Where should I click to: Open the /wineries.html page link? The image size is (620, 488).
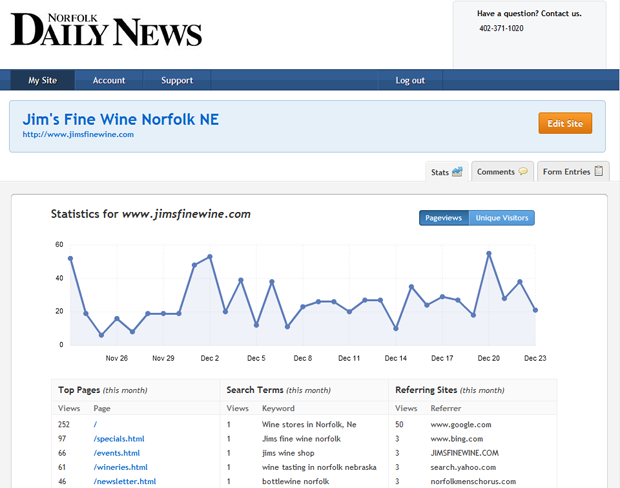121,467
